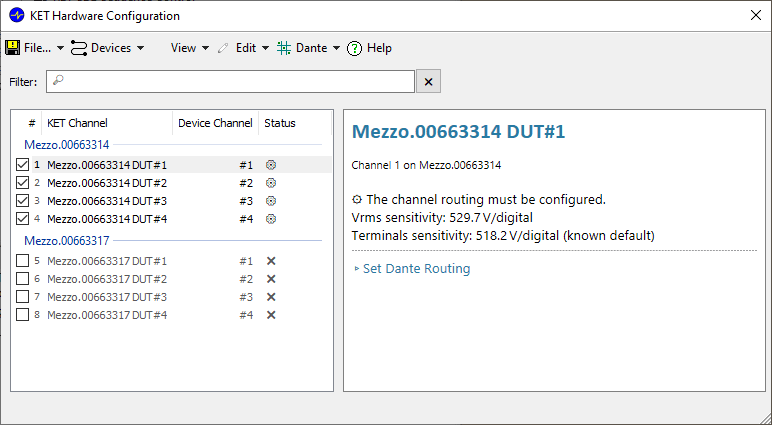Click the floppy disk File icon
Image resolution: width=772 pixels, height=425 pixels.
pos(12,48)
